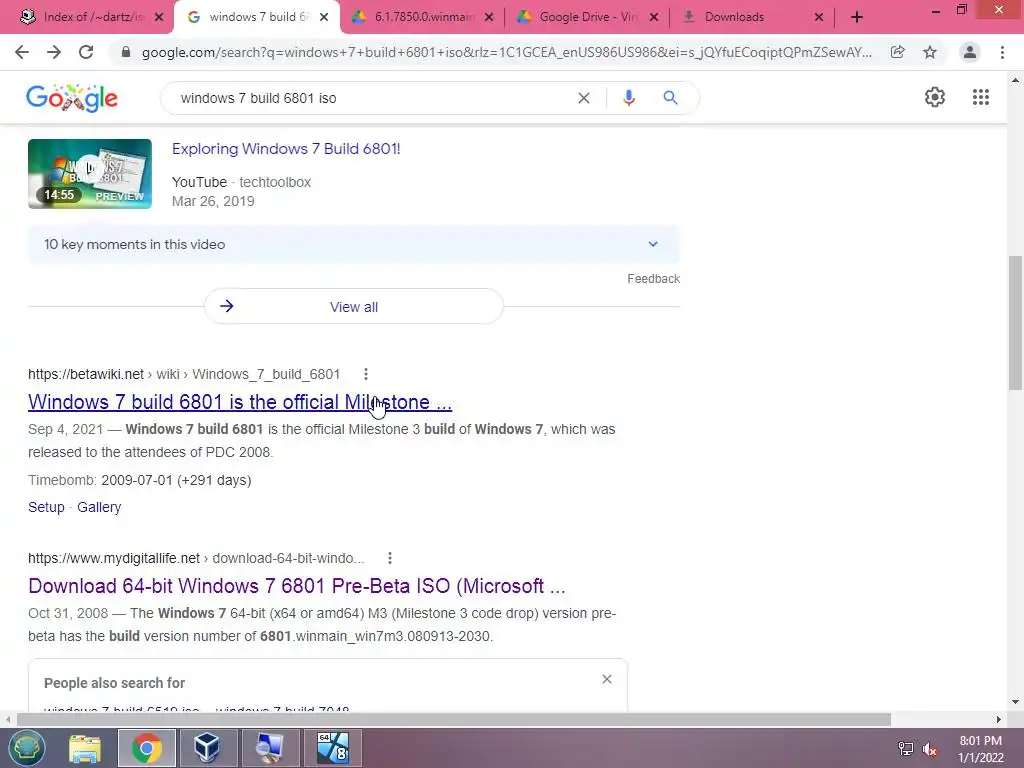
Task: Click the horizontal scrollbar thumb
Action: pyautogui.click(x=454, y=720)
